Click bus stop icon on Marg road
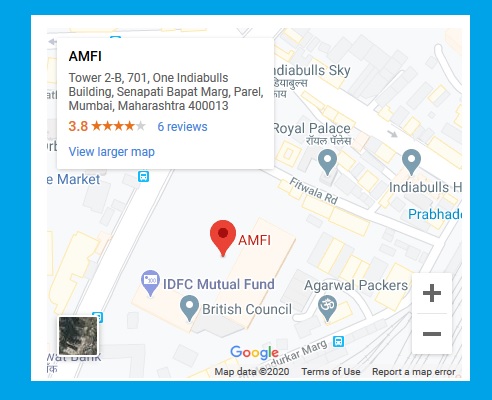 [x=338, y=341]
